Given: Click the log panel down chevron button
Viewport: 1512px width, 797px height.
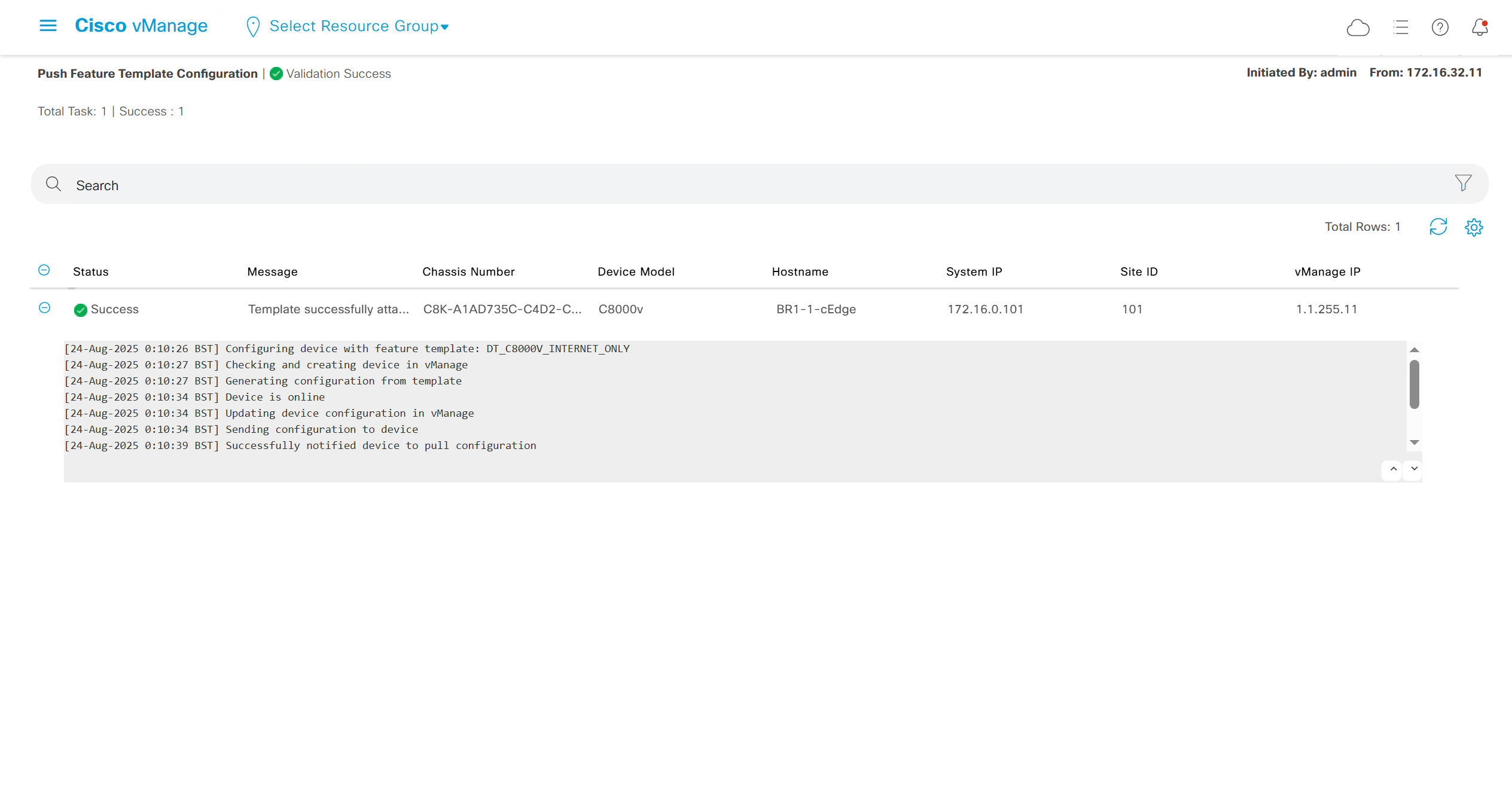Looking at the screenshot, I should click(x=1414, y=469).
